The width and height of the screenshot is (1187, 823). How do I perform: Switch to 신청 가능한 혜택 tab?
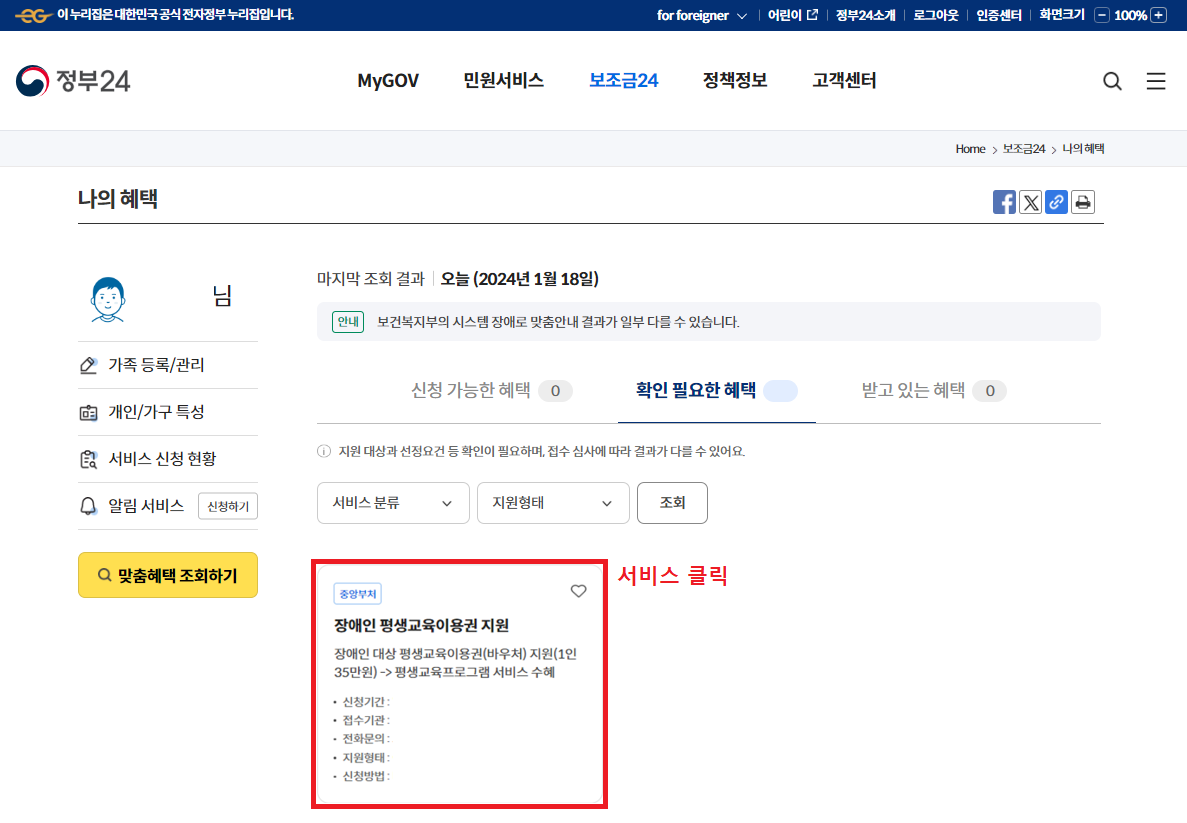(x=491, y=391)
